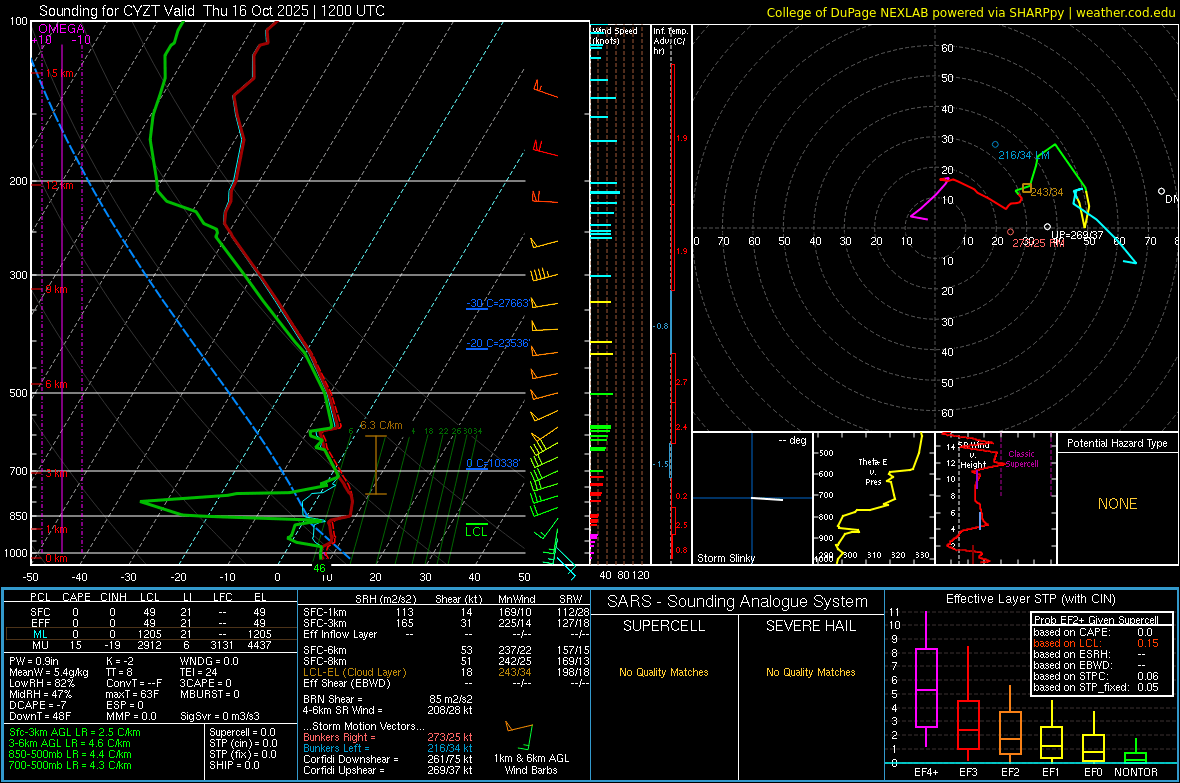Click No Quality Matches under SUPERCELL
1180x783 pixels.
[664, 672]
